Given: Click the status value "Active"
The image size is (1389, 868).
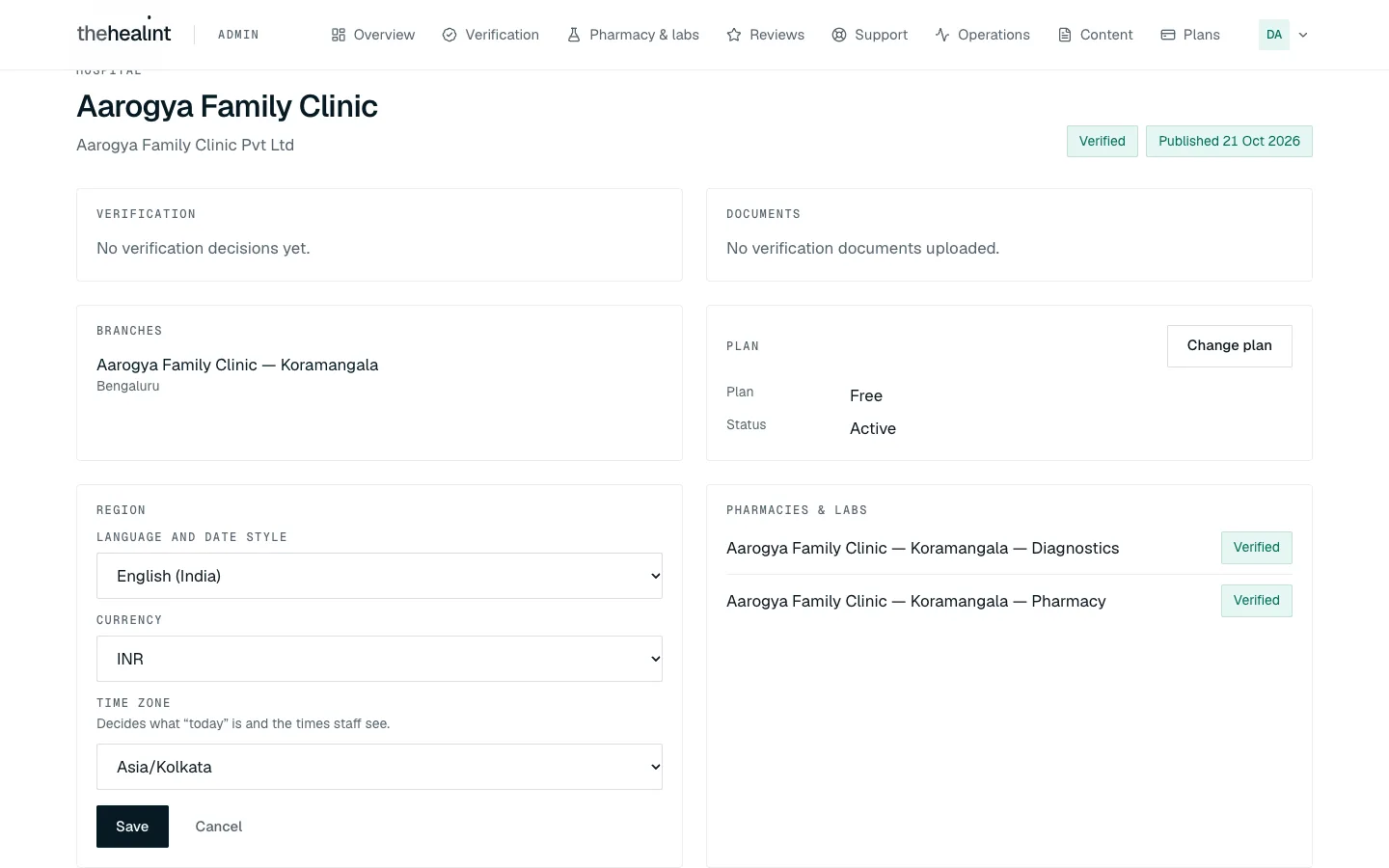Looking at the screenshot, I should point(873,428).
